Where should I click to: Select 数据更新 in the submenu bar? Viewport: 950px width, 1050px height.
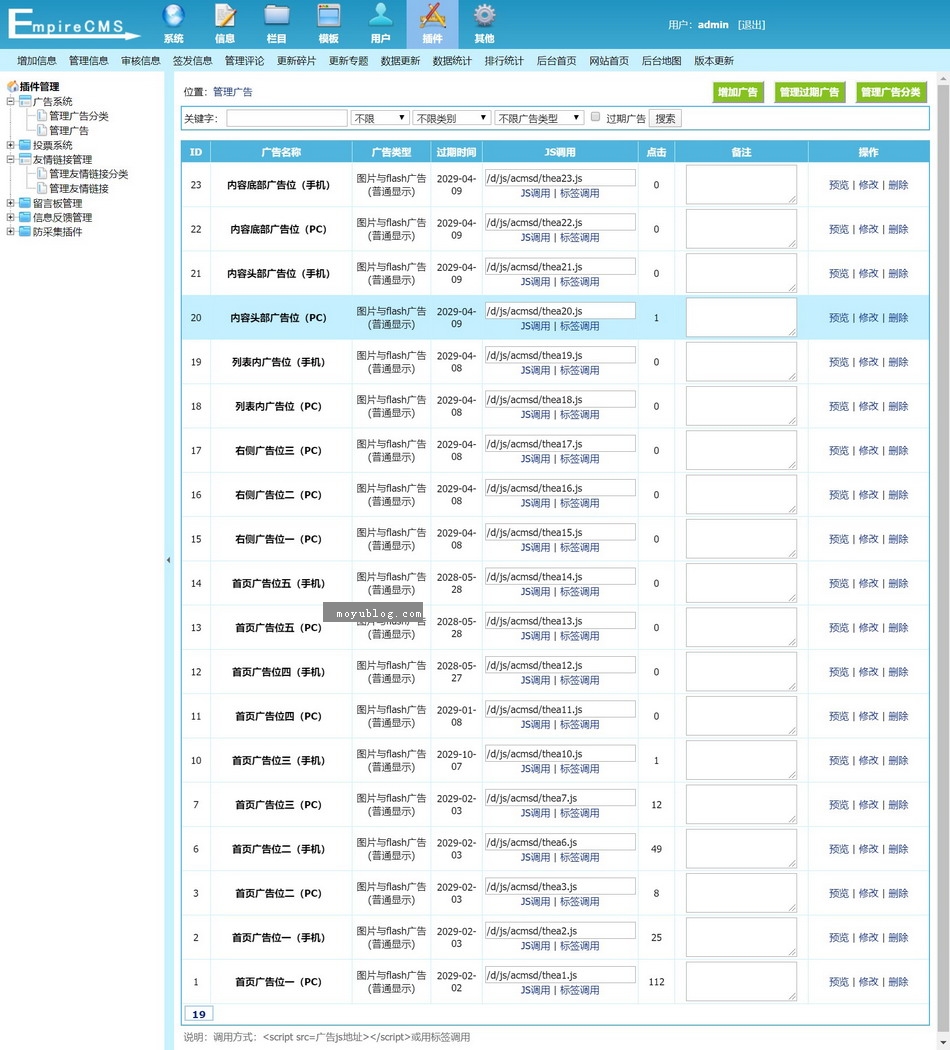click(400, 61)
